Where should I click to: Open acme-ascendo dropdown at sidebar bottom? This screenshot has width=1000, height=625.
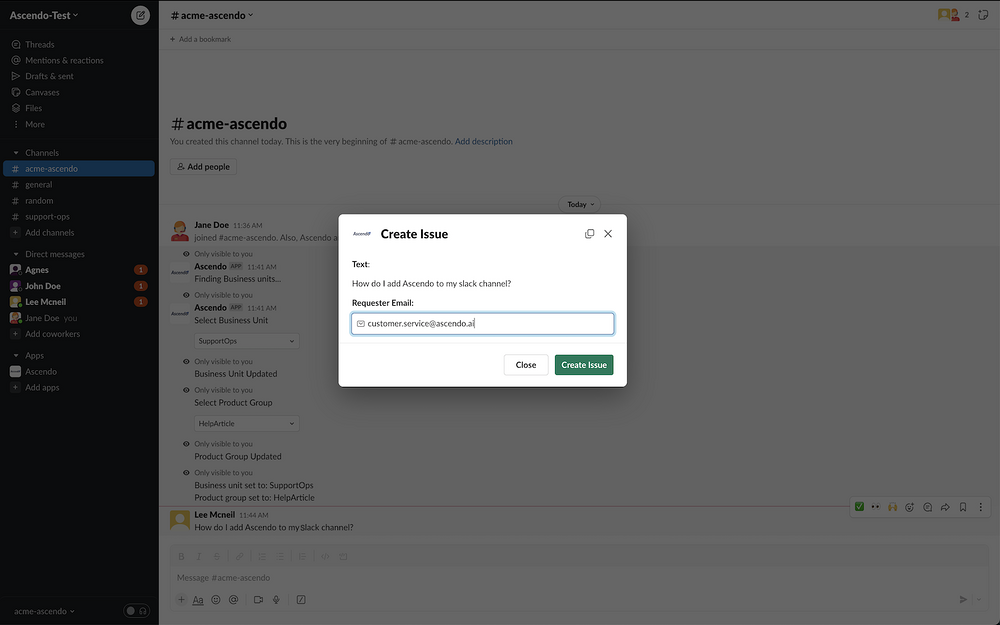pos(44,611)
